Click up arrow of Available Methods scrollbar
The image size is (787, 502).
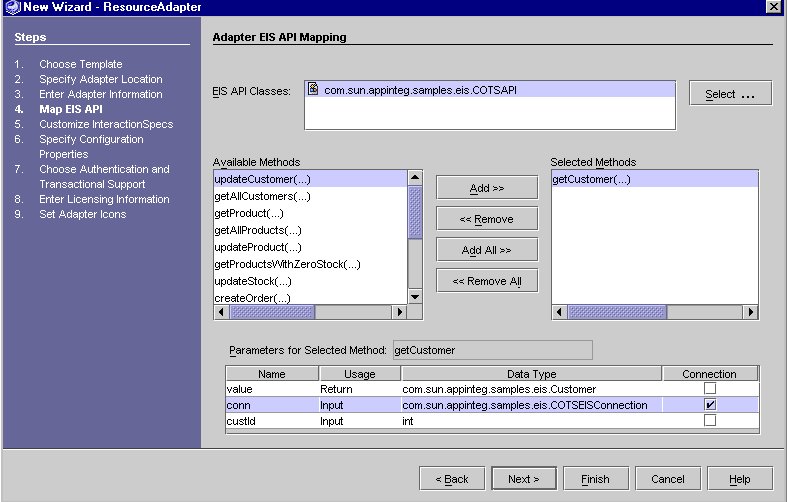415,178
